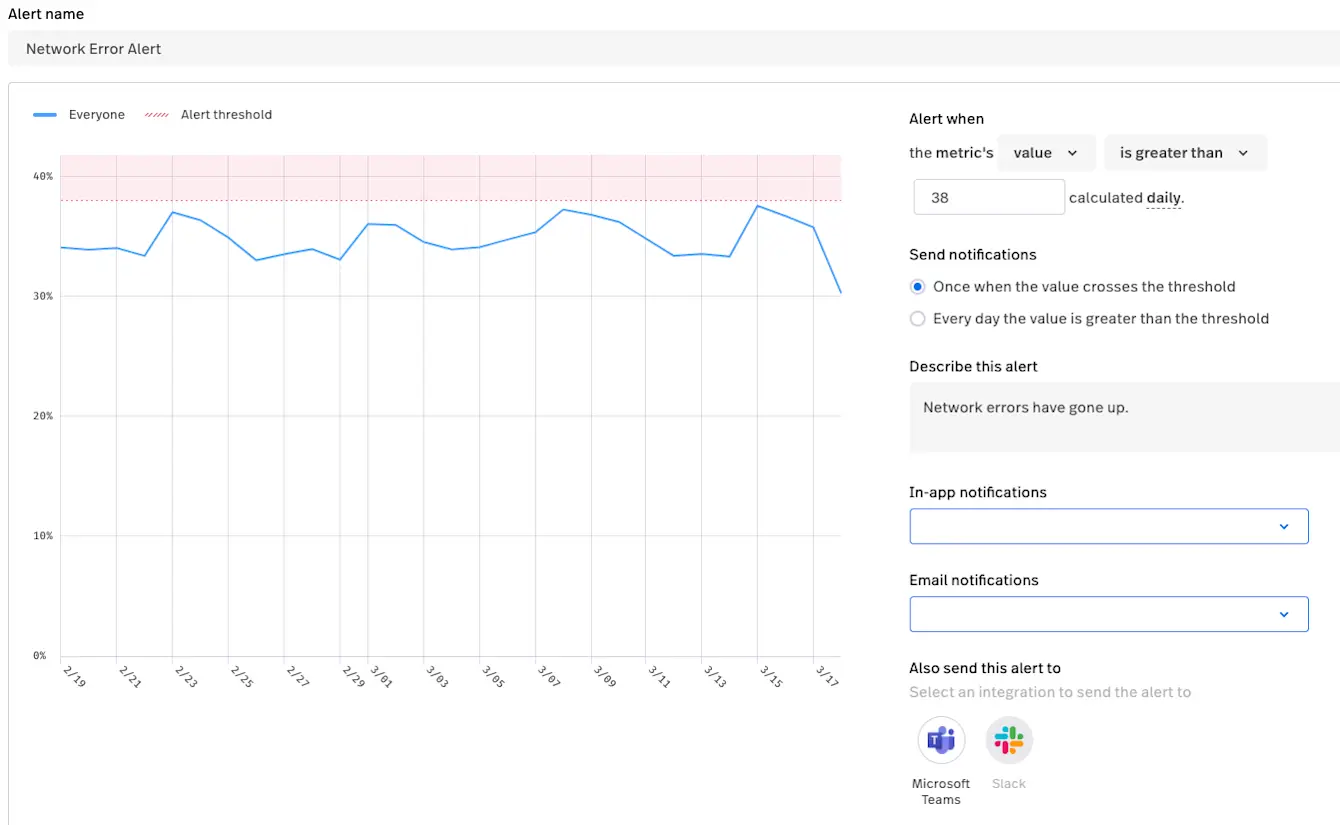Select 'Once when the value crosses the threshold'
This screenshot has height=825, width=1340.
click(918, 287)
